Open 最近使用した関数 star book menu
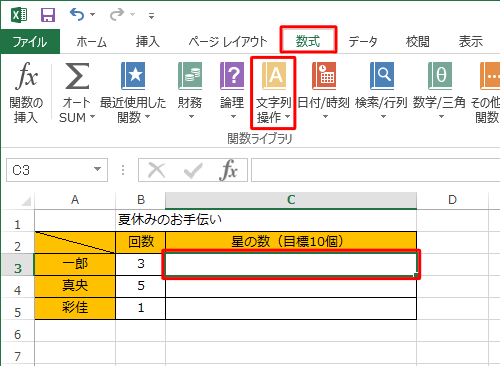Image resolution: width=500 pixels, height=366 pixels. tap(133, 93)
